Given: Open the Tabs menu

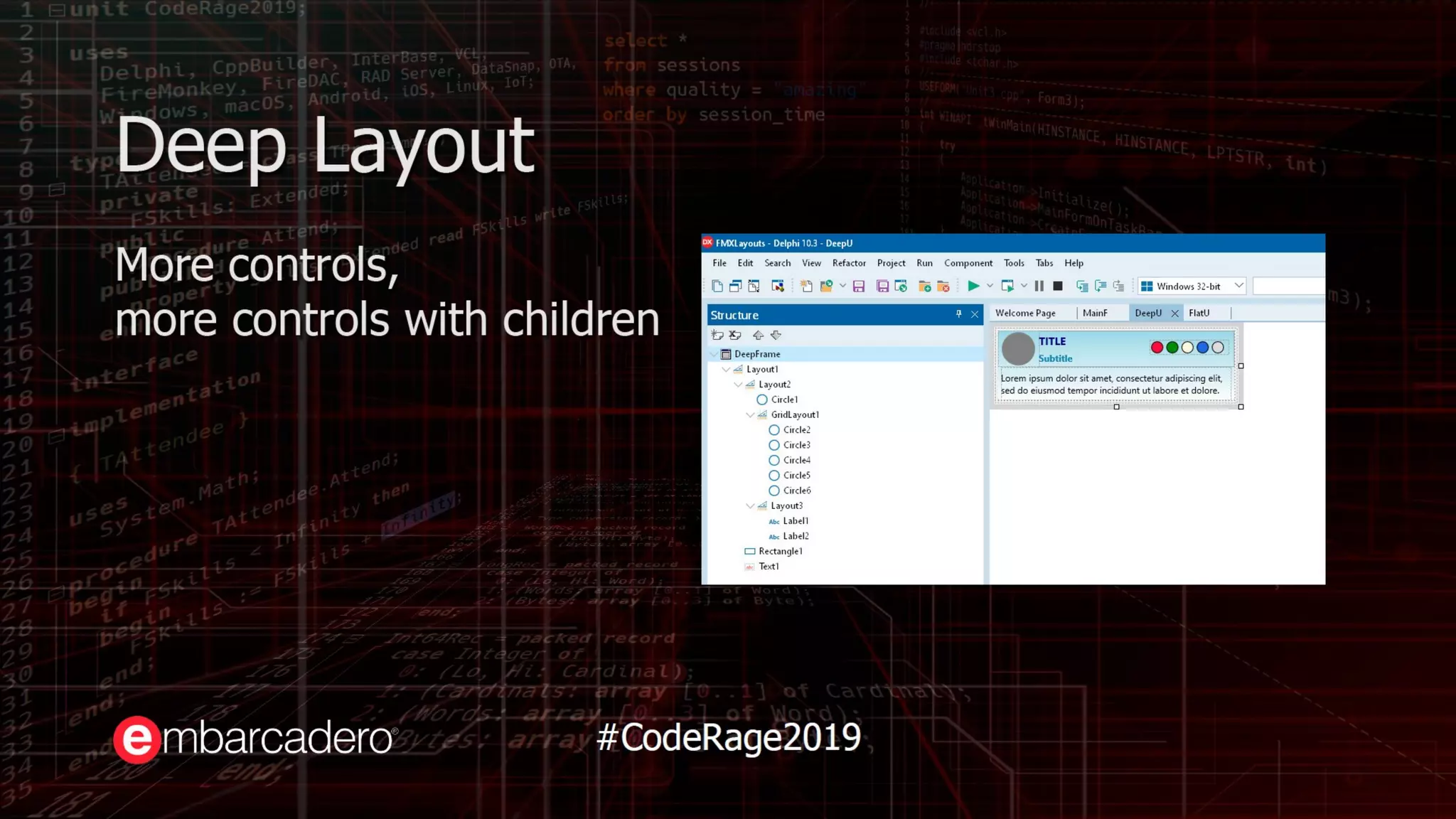Looking at the screenshot, I should (1044, 263).
